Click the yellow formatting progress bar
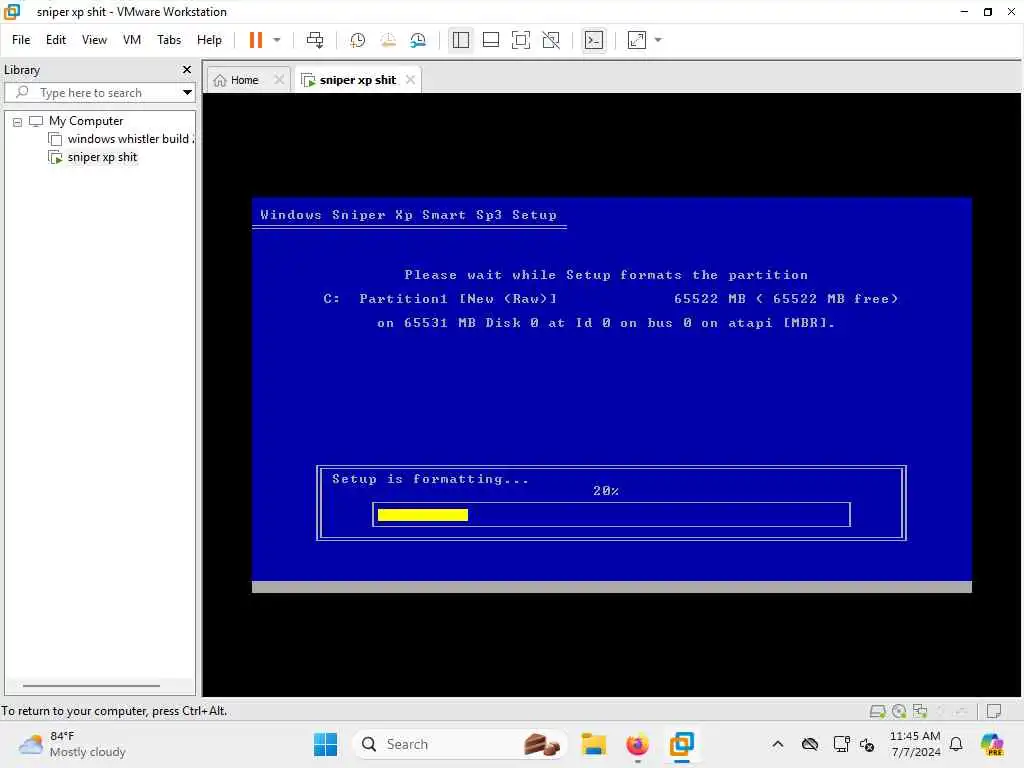This screenshot has height=768, width=1024. click(x=423, y=515)
